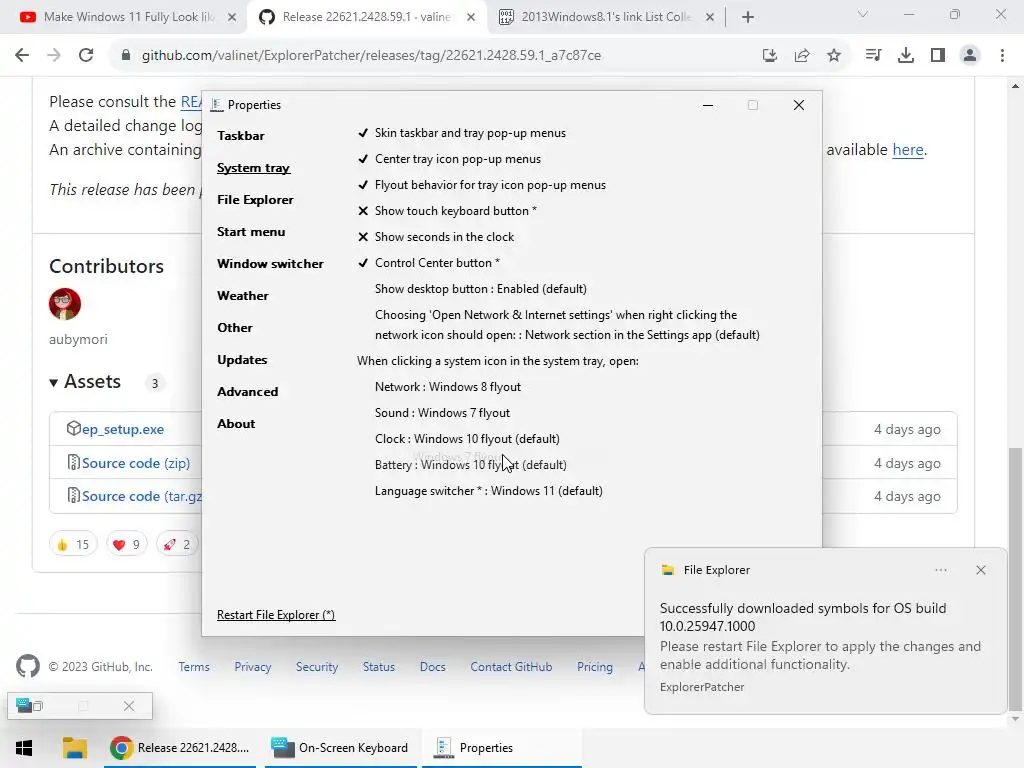Open notification options three-dot menu

(940, 570)
